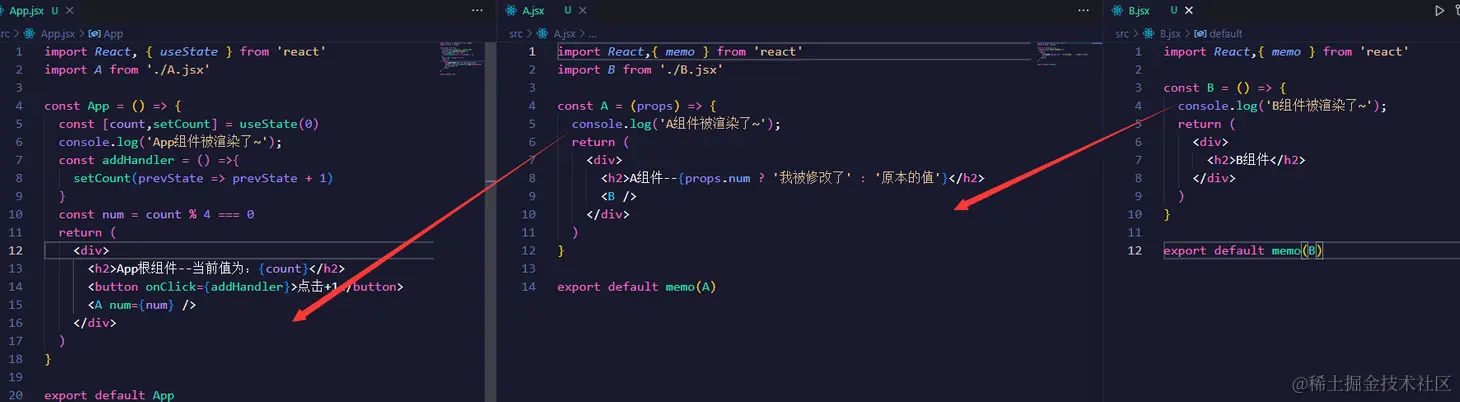The height and width of the screenshot is (402, 1460).
Task: Run code with play icon in B.jsx group
Action: (x=1439, y=11)
